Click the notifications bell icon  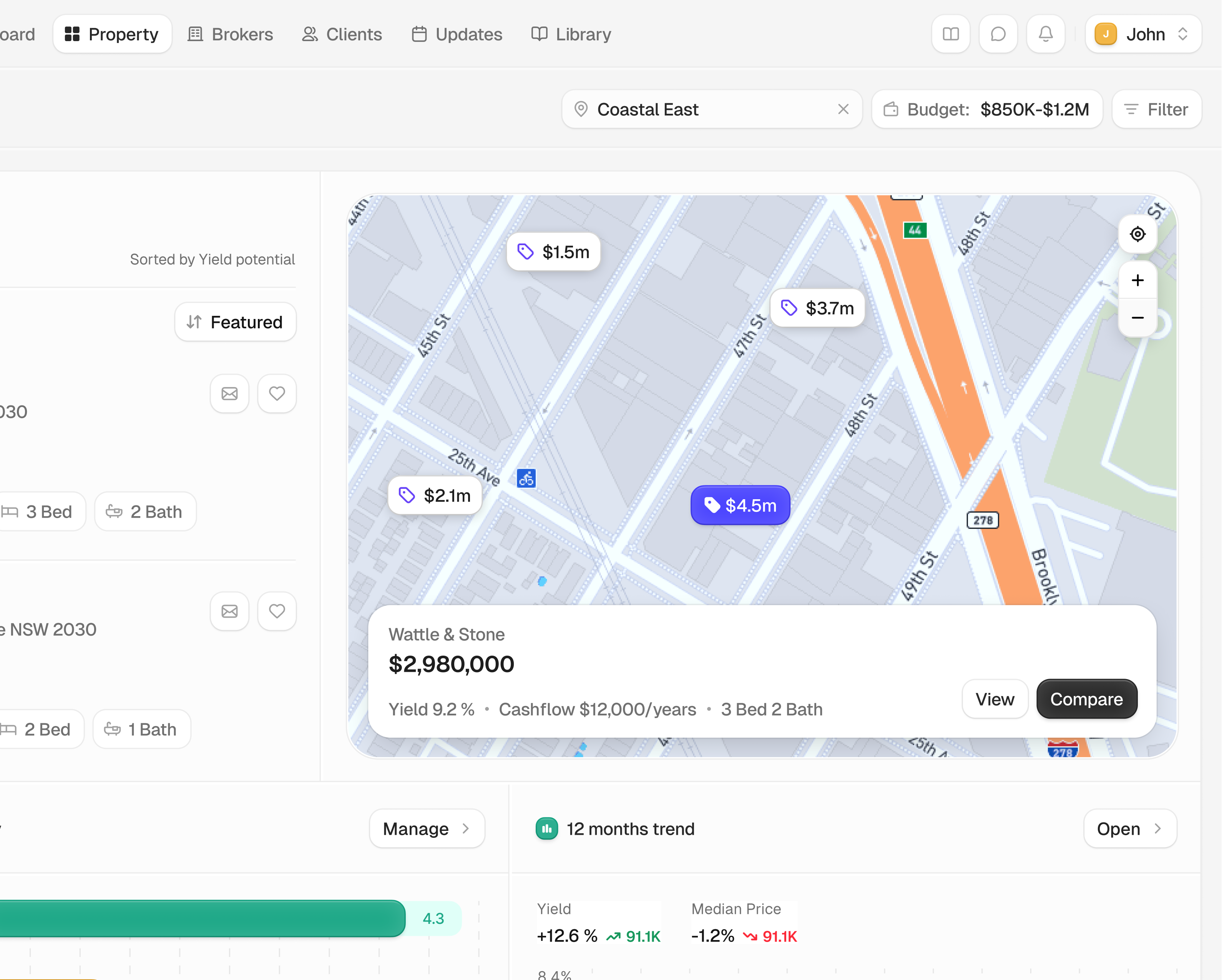click(x=1045, y=34)
